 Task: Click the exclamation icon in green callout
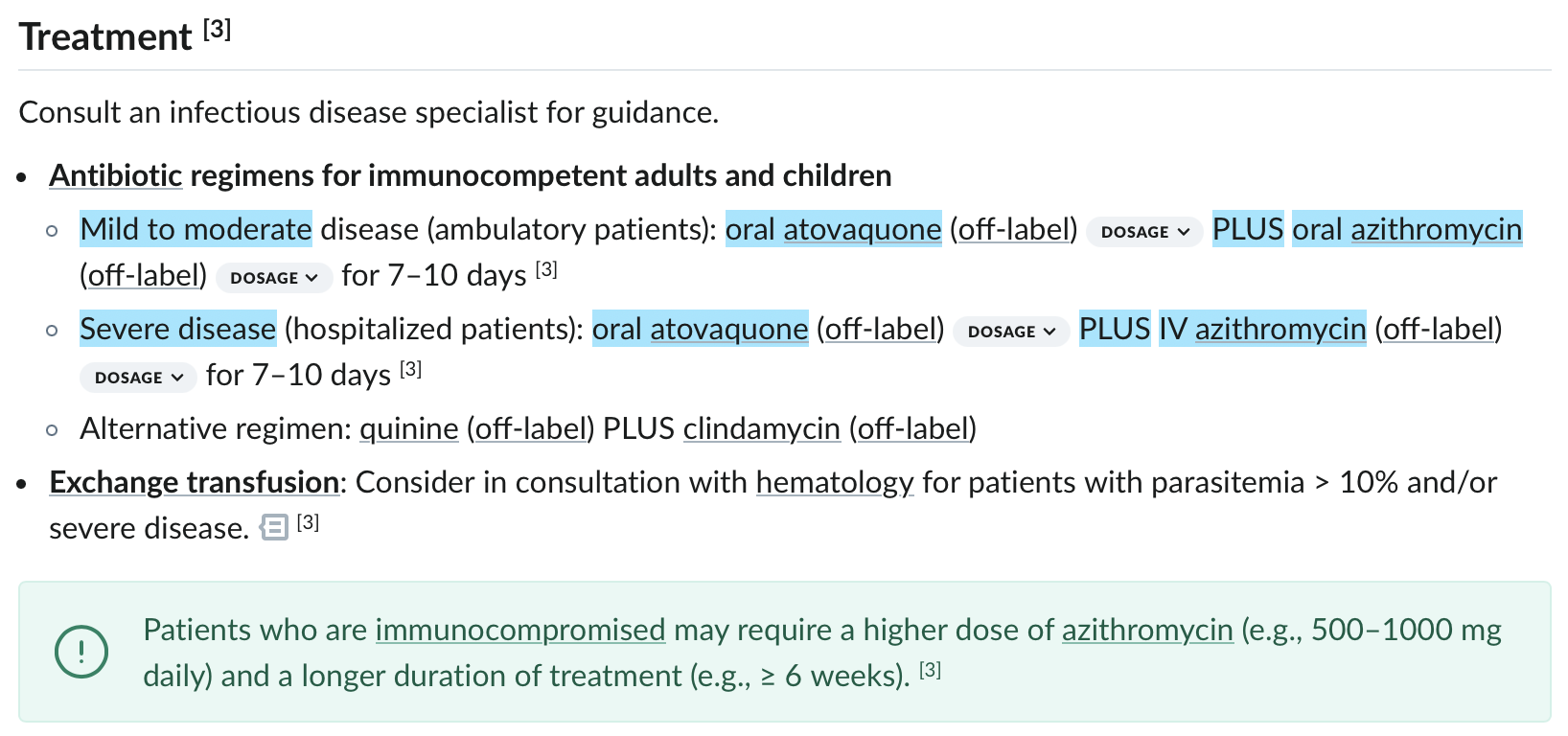(x=81, y=652)
